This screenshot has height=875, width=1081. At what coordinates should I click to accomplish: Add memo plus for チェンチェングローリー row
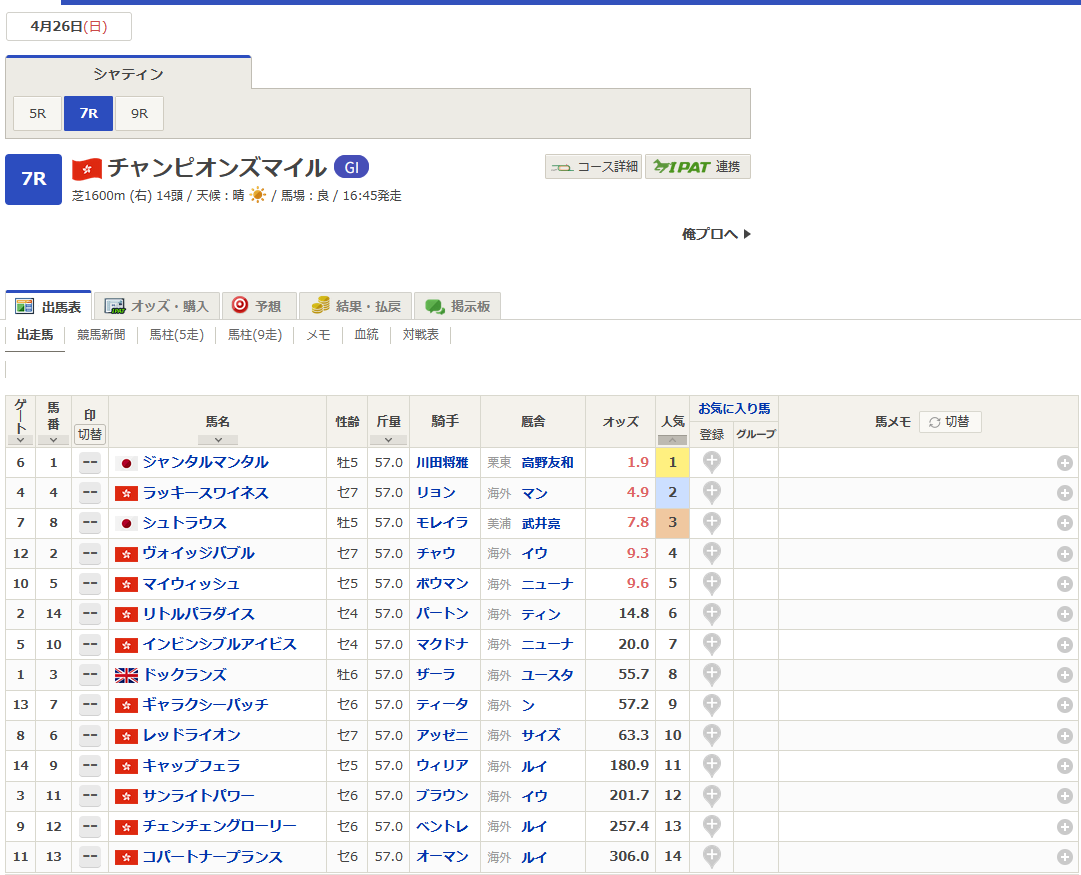(1064, 827)
